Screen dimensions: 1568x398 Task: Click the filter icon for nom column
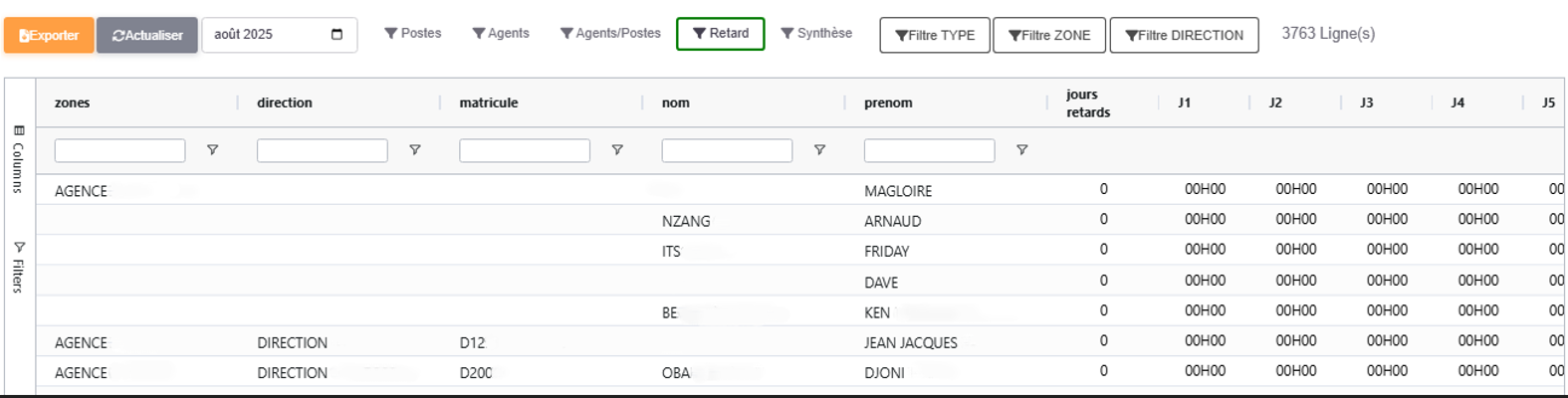(x=819, y=150)
